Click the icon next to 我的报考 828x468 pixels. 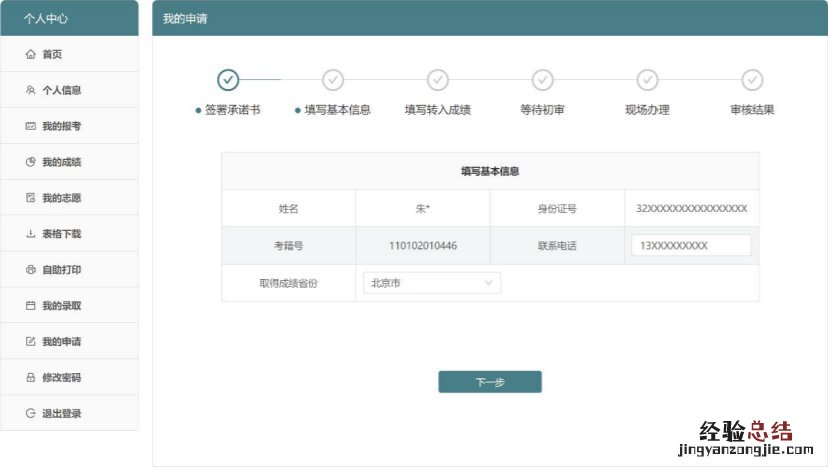click(30, 126)
